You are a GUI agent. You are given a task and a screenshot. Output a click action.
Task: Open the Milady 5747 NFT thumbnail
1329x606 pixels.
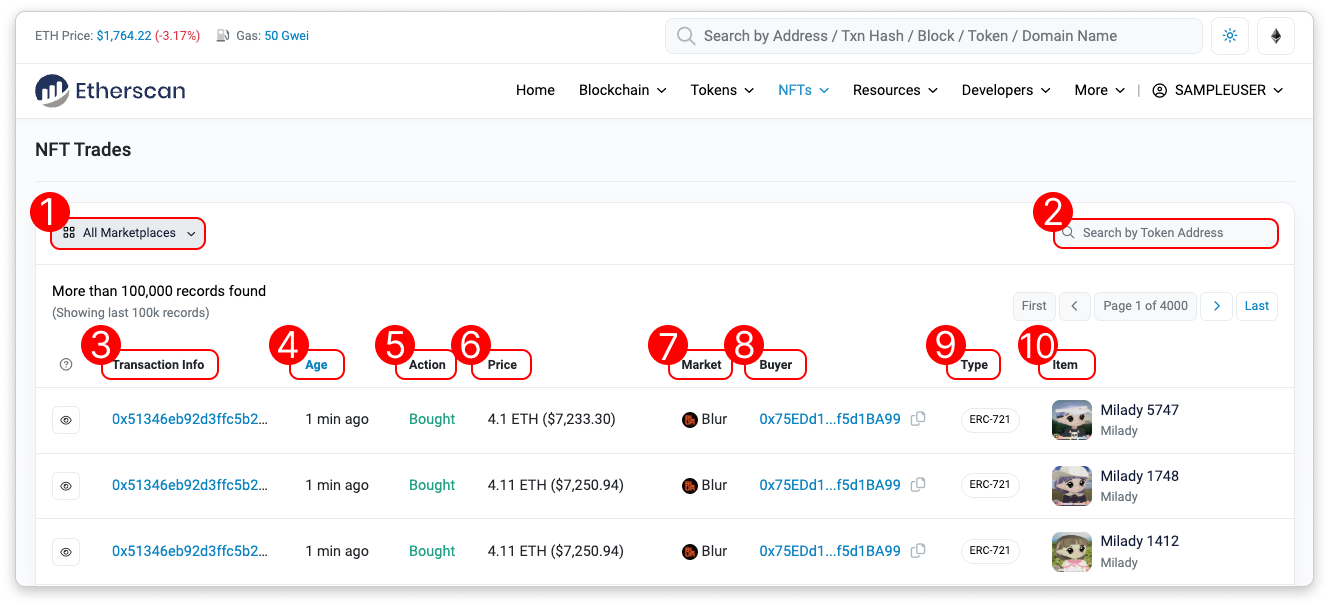pos(1071,420)
